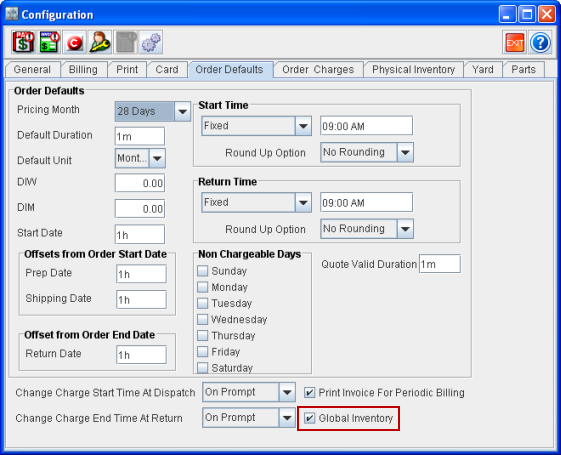The height and width of the screenshot is (455, 561).
Task: Switch to the Billing tab
Action: pyautogui.click(x=83, y=69)
